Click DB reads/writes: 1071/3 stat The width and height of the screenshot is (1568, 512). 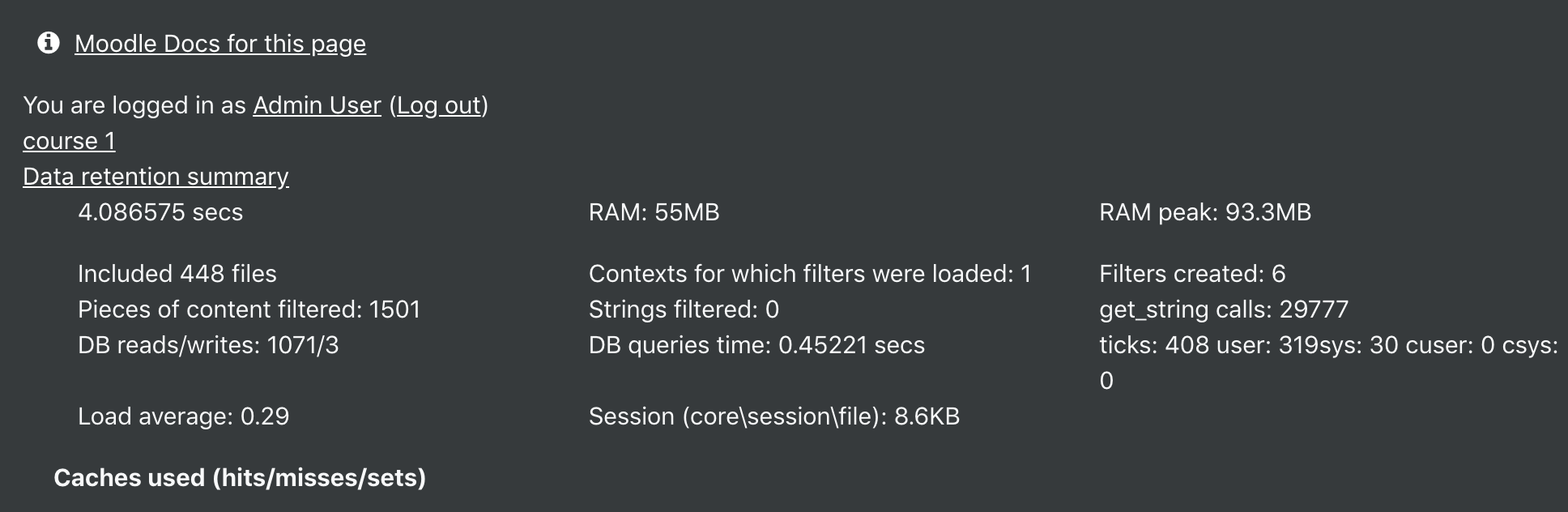tap(208, 345)
